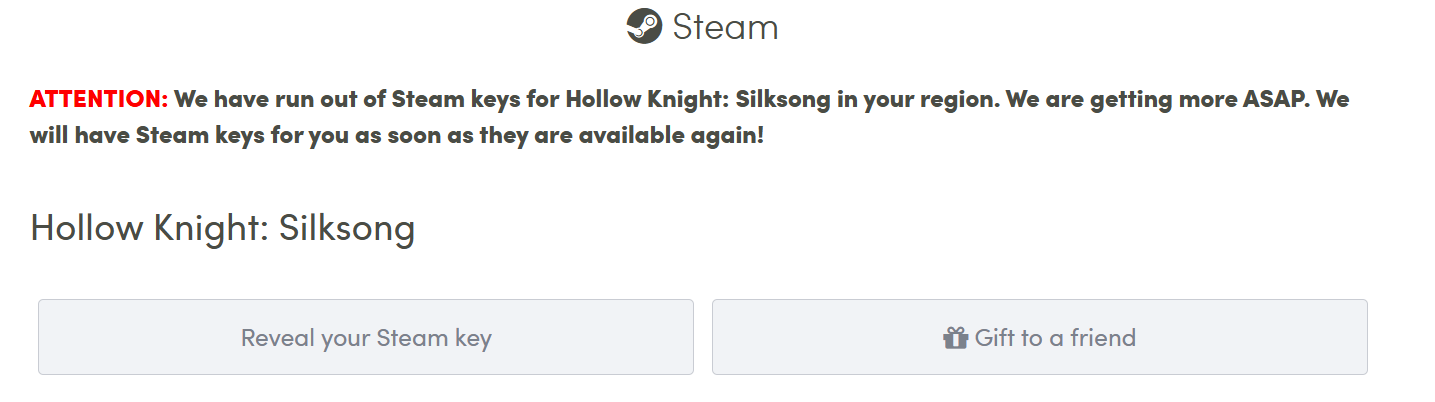The width and height of the screenshot is (1435, 402).
Task: Click the word "Silksong" in the heading
Action: point(347,229)
